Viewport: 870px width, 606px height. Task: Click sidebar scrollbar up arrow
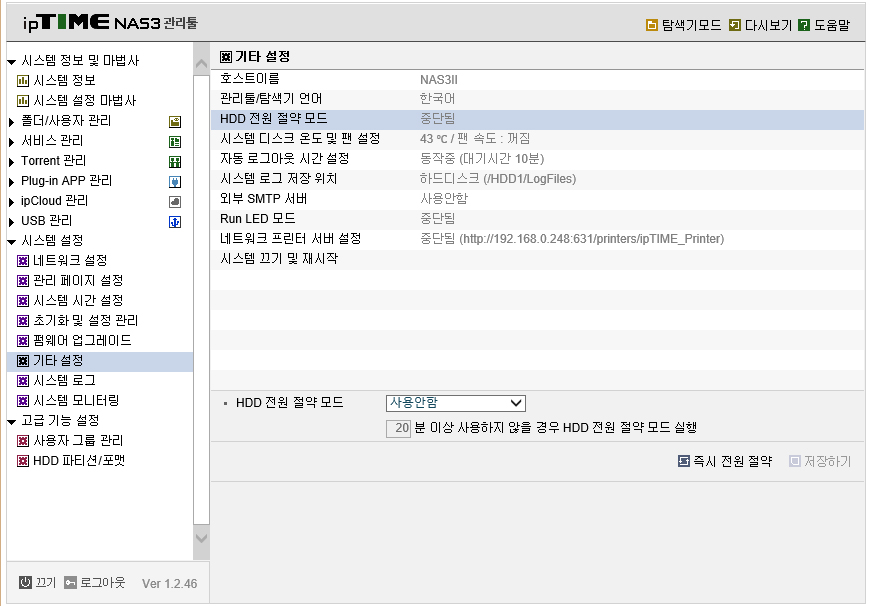pyautogui.click(x=201, y=64)
